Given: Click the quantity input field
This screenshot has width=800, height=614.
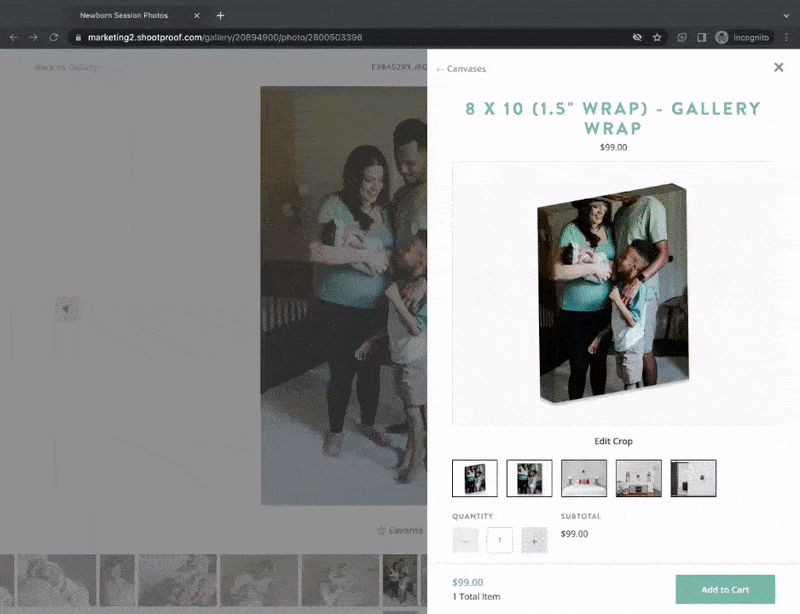Looking at the screenshot, I should tap(500, 541).
